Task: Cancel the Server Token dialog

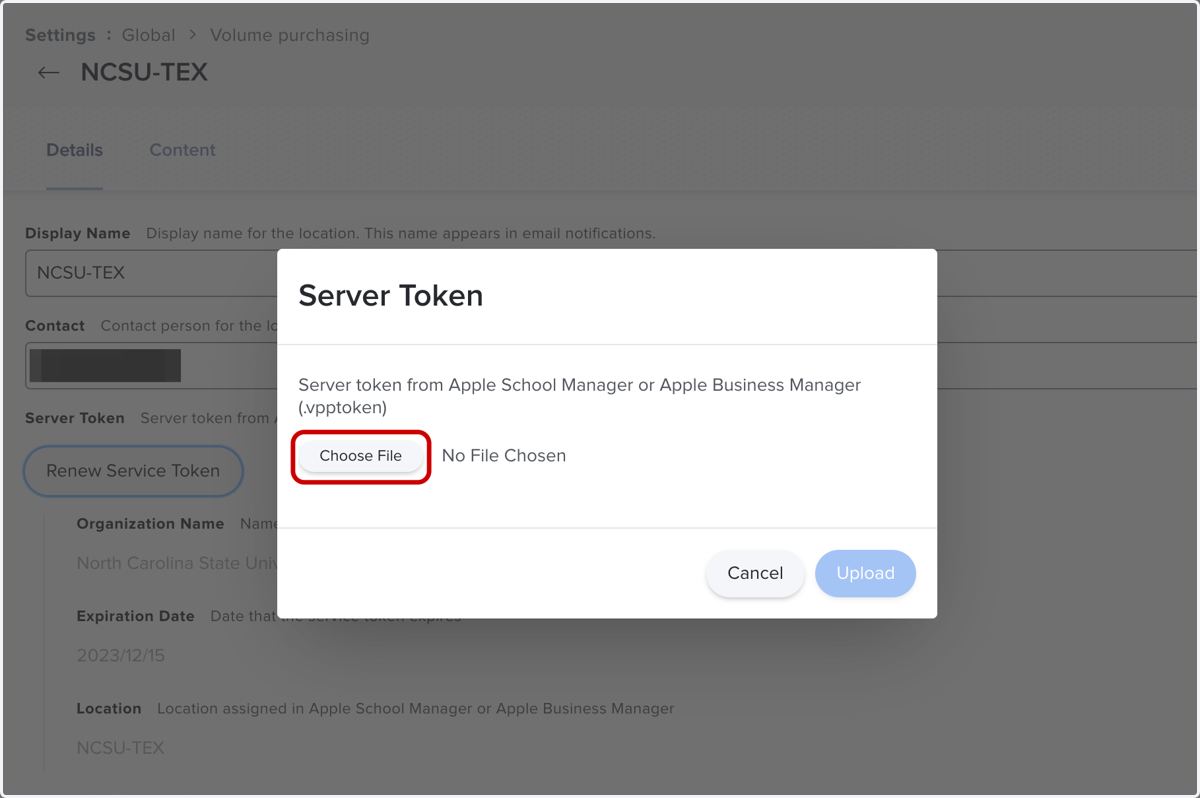Action: (x=755, y=573)
